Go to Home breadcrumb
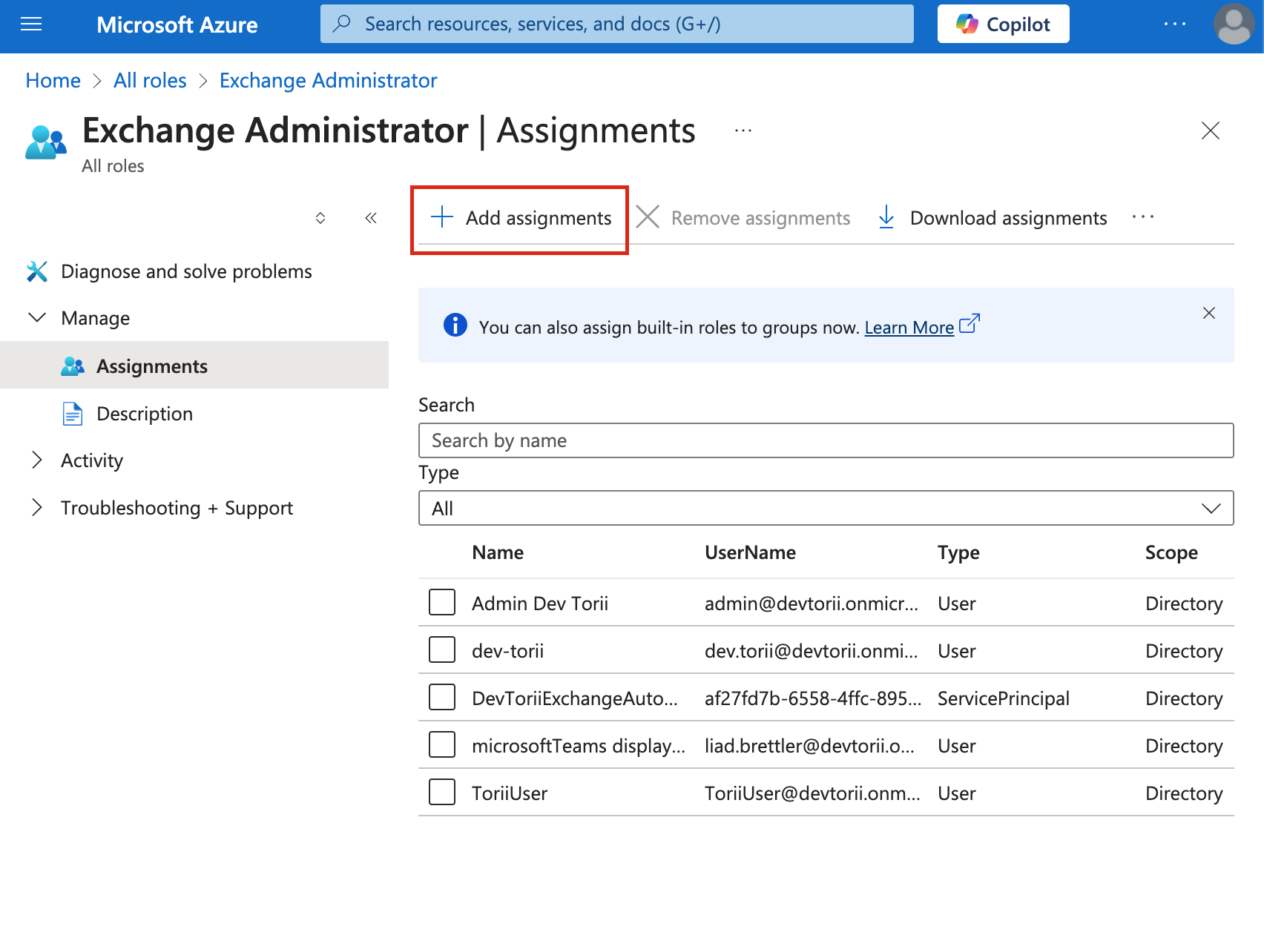The height and width of the screenshot is (952, 1264). 53,80
